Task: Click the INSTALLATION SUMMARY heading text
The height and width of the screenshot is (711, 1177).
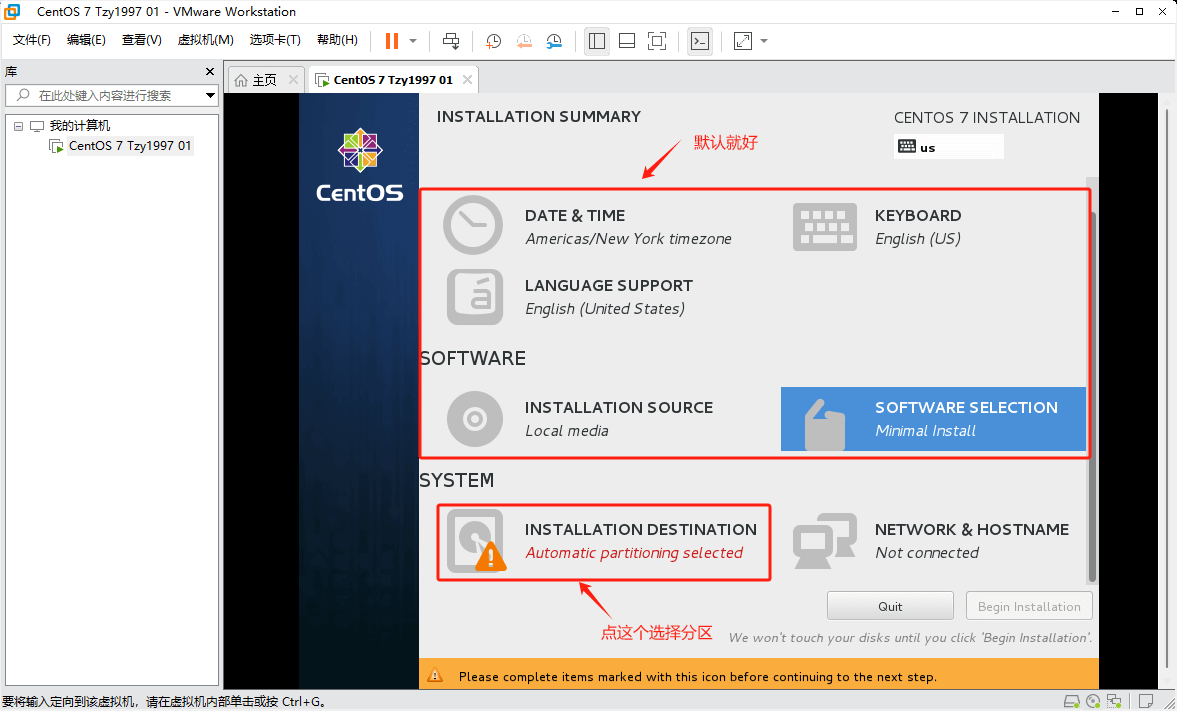Action: pos(539,116)
